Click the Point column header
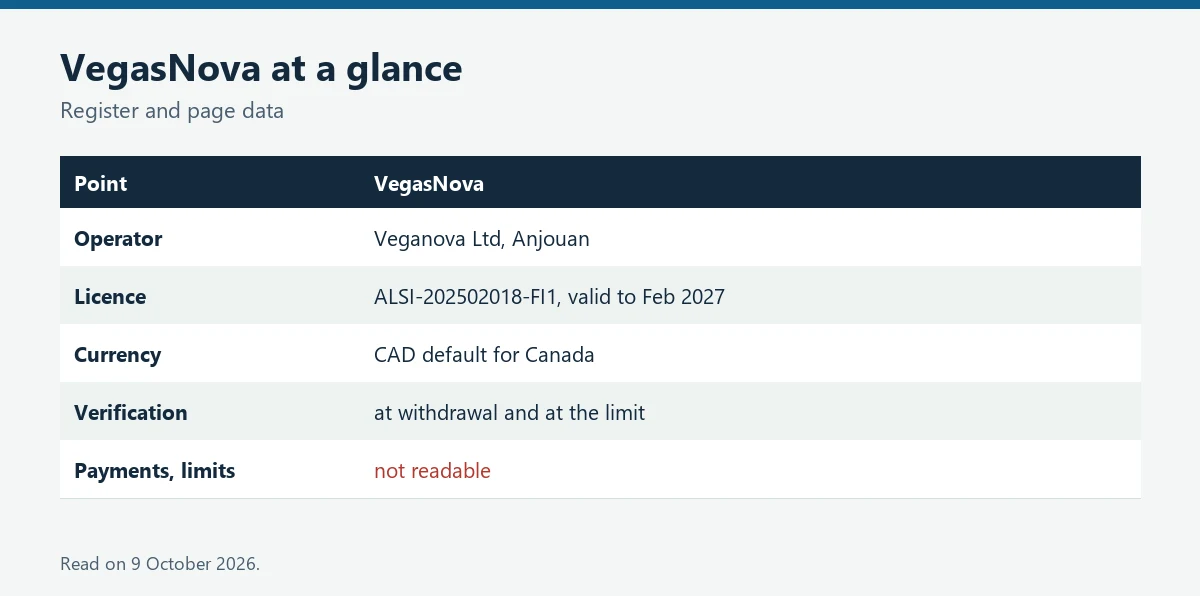 (101, 184)
